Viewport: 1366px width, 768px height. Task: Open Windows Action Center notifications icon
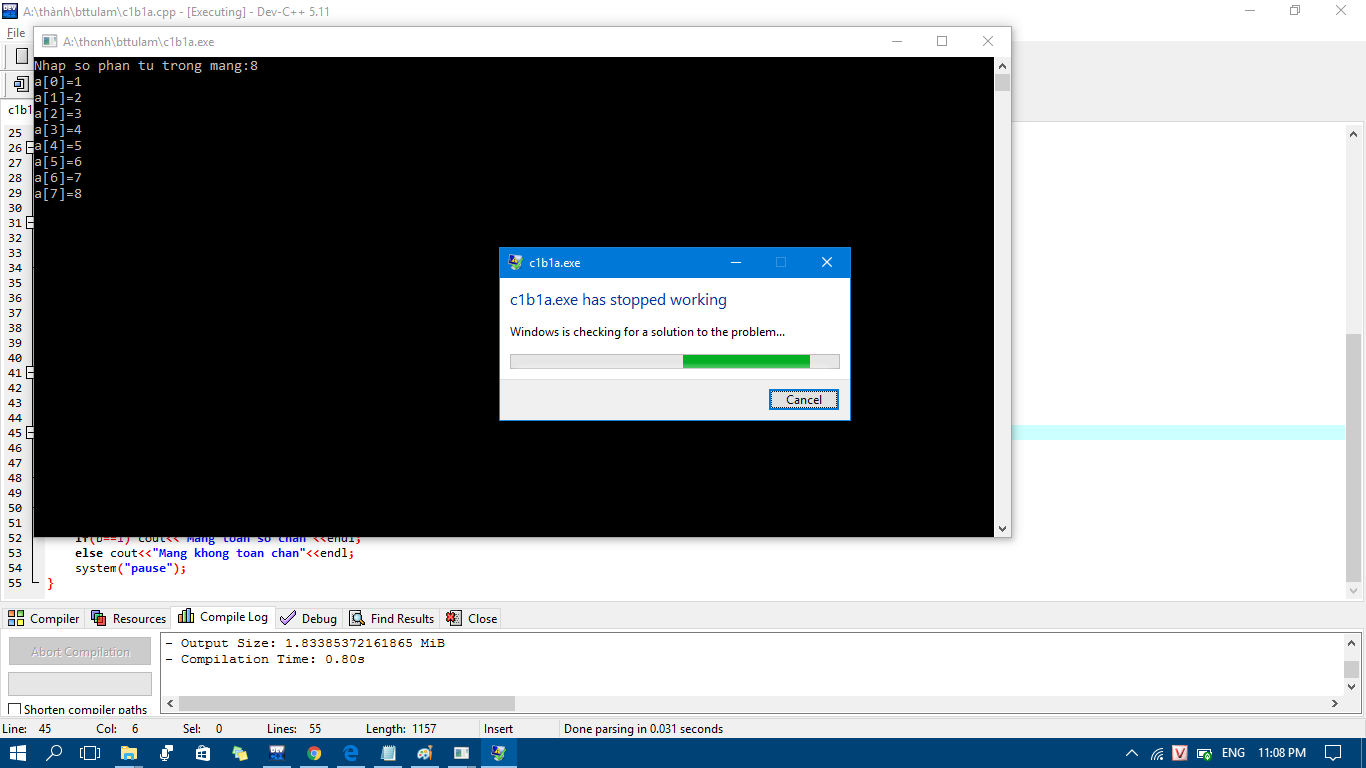1332,753
